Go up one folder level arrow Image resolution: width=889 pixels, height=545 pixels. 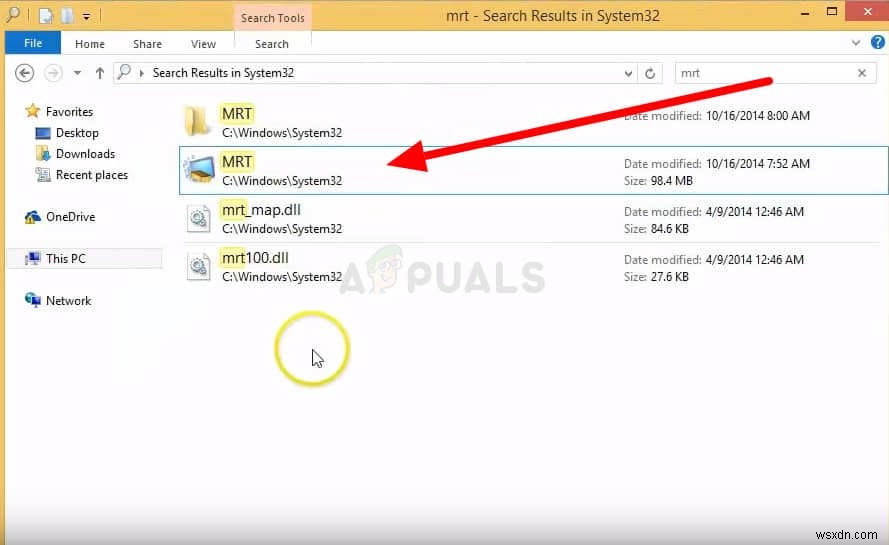(x=100, y=73)
